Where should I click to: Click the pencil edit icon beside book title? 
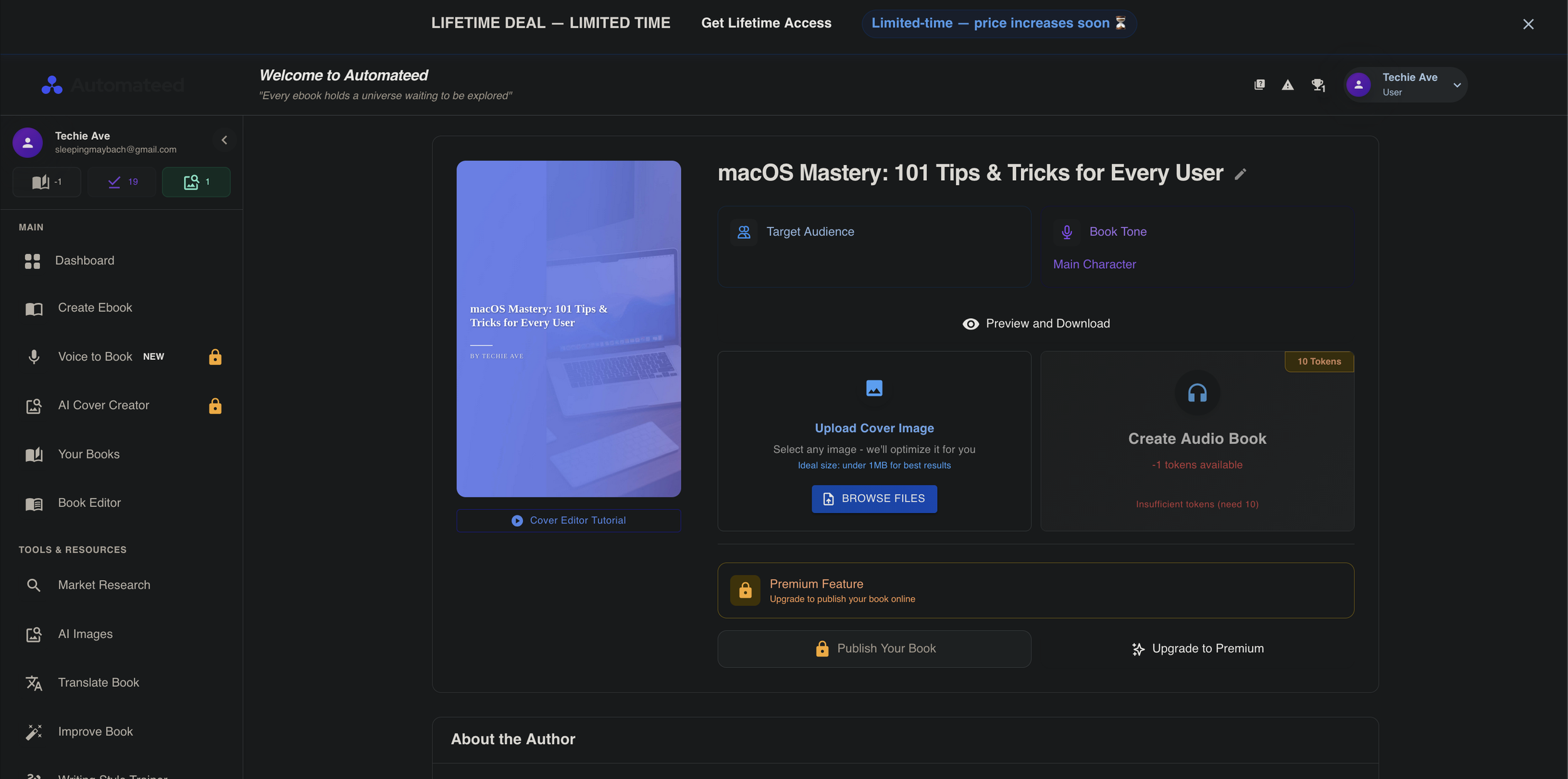coord(1240,174)
